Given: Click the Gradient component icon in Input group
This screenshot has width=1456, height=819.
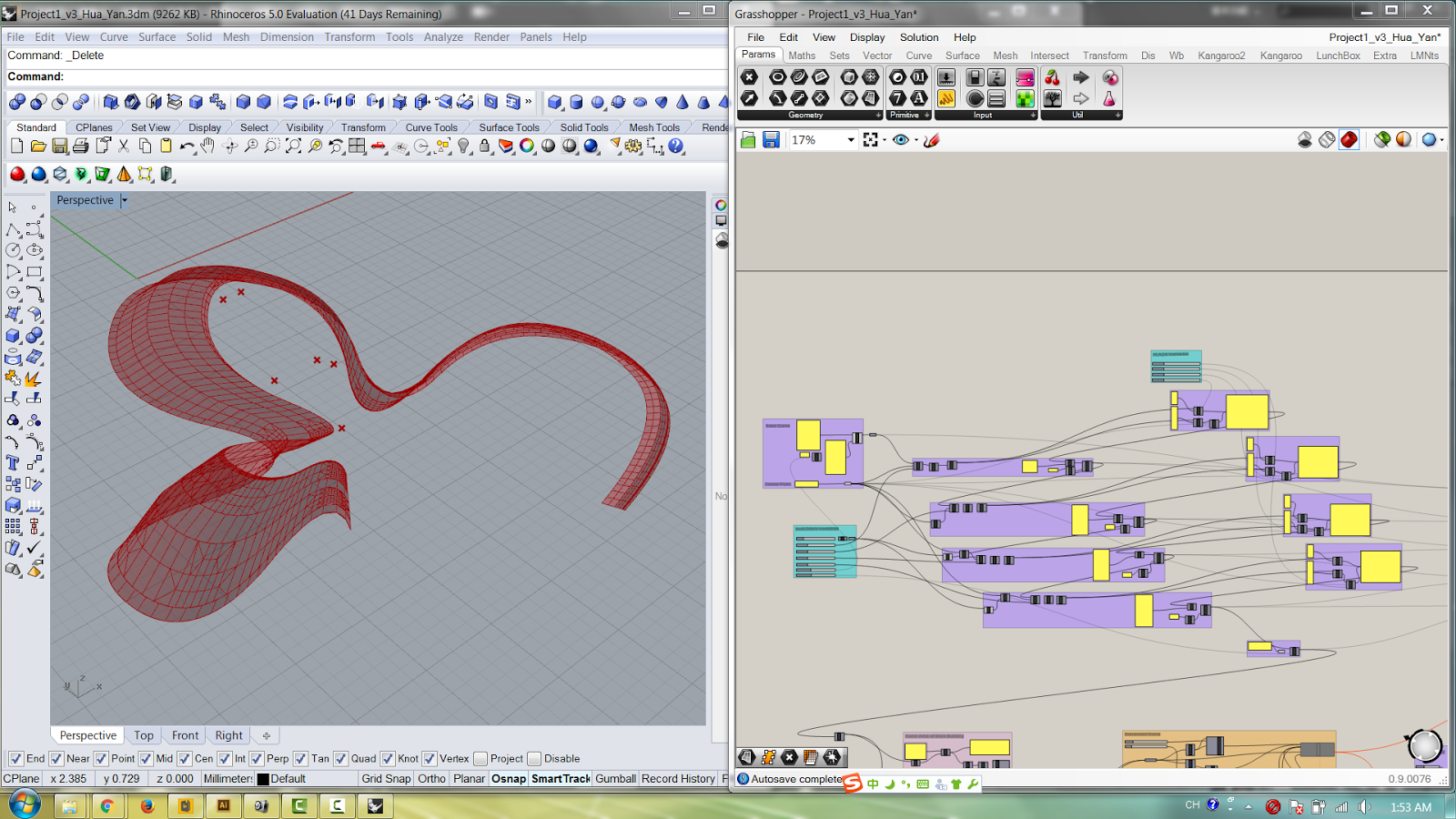Looking at the screenshot, I should tap(1025, 79).
